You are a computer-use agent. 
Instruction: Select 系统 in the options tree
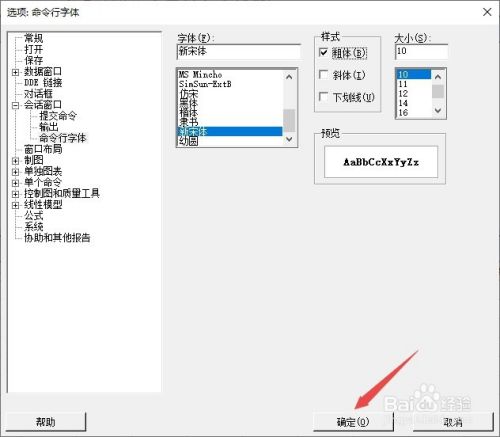point(33,227)
